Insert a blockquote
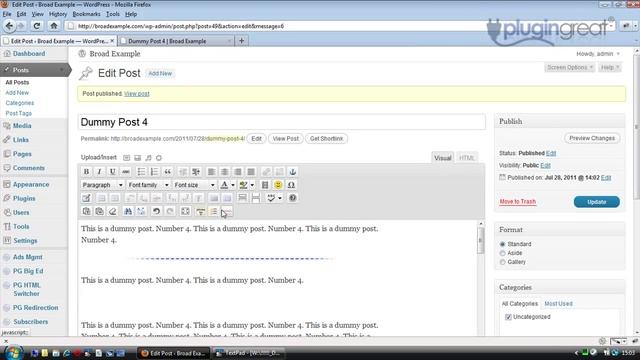Viewport: 640px width, 360px height. (x=167, y=172)
